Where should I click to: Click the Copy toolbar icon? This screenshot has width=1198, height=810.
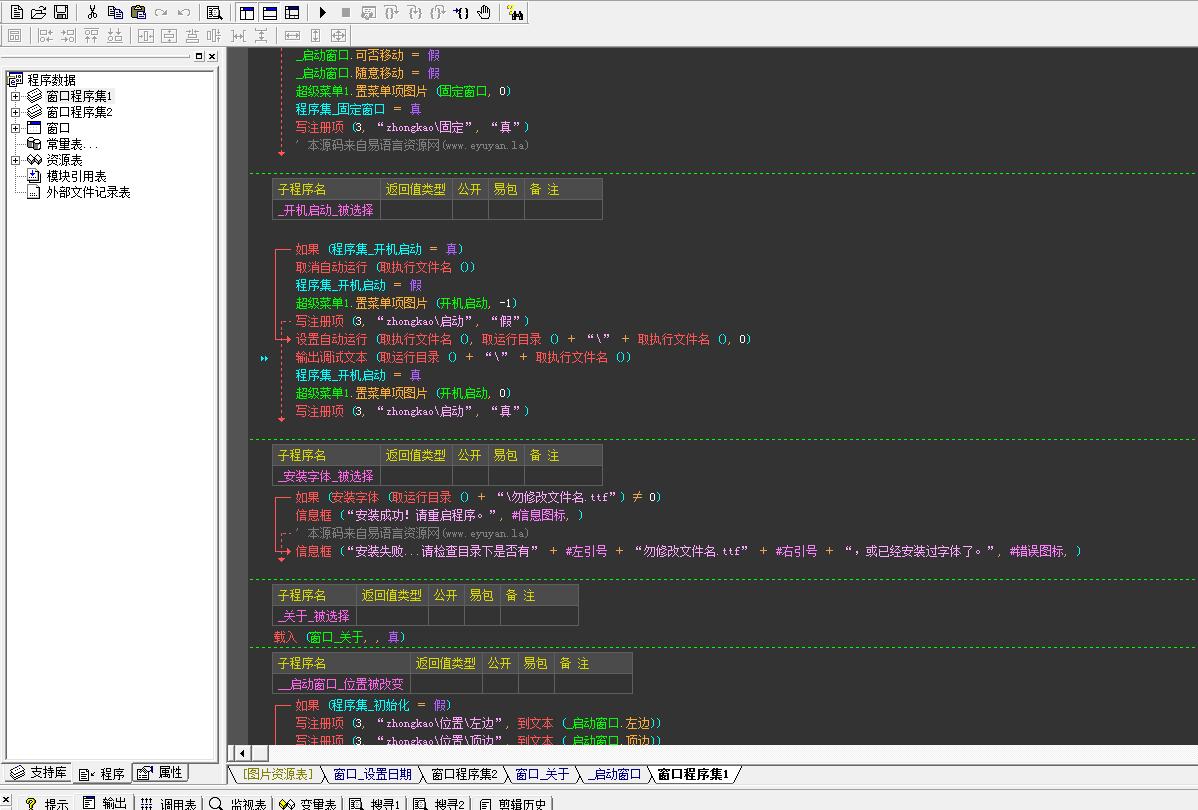tap(115, 12)
